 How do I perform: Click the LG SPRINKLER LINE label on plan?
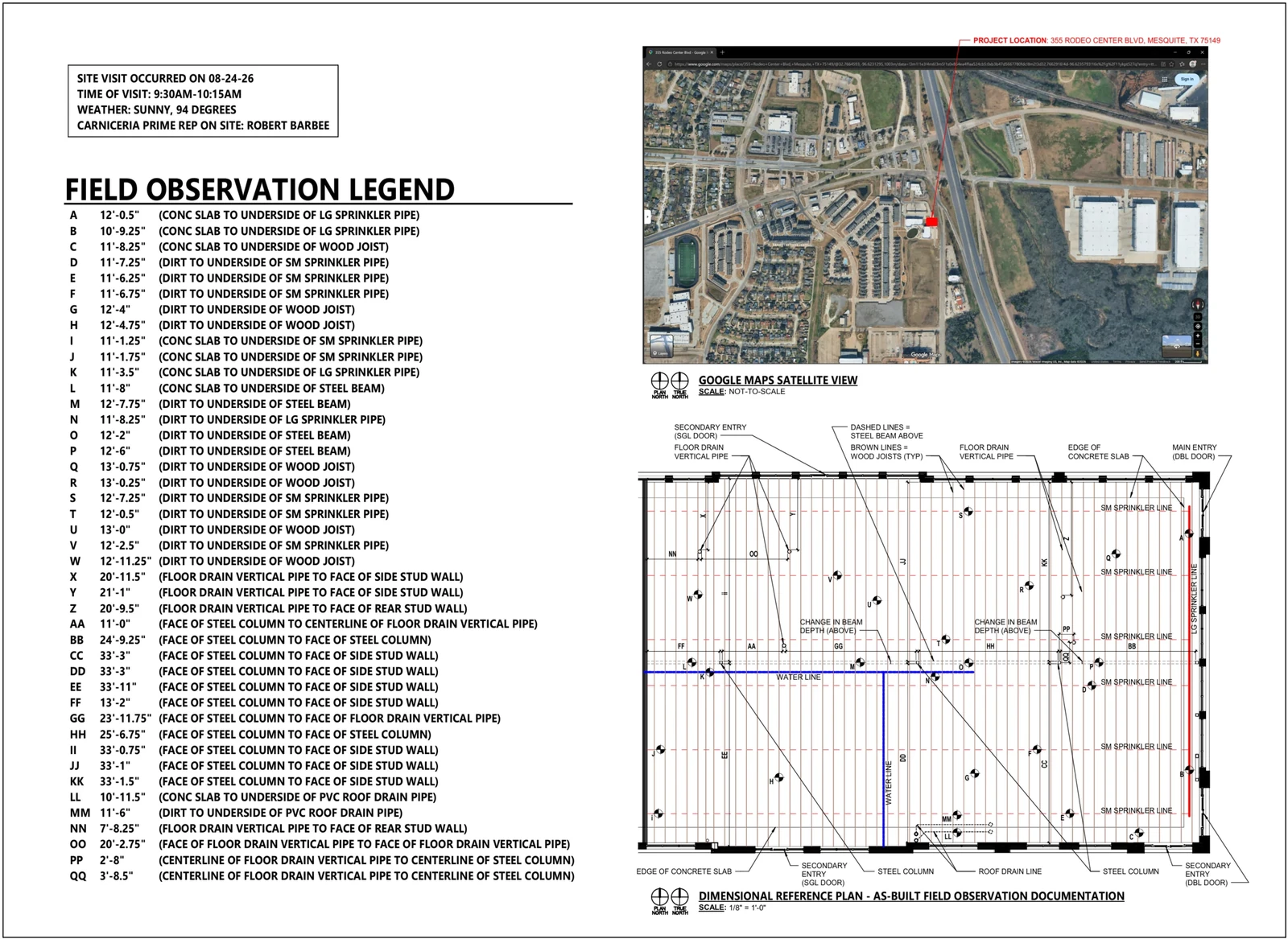(x=1195, y=598)
